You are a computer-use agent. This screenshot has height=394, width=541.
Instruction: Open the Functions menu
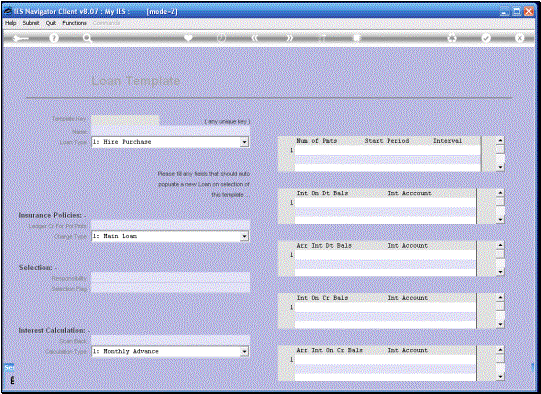point(74,23)
